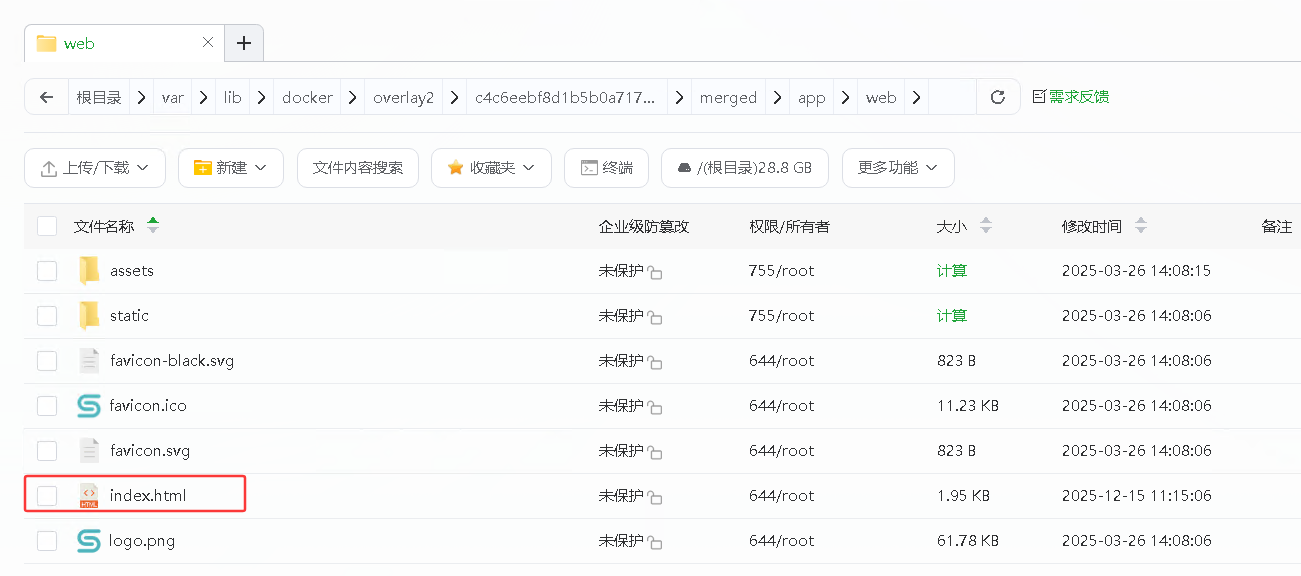Click lock icon in the static row
The height and width of the screenshot is (576, 1301).
click(655, 318)
